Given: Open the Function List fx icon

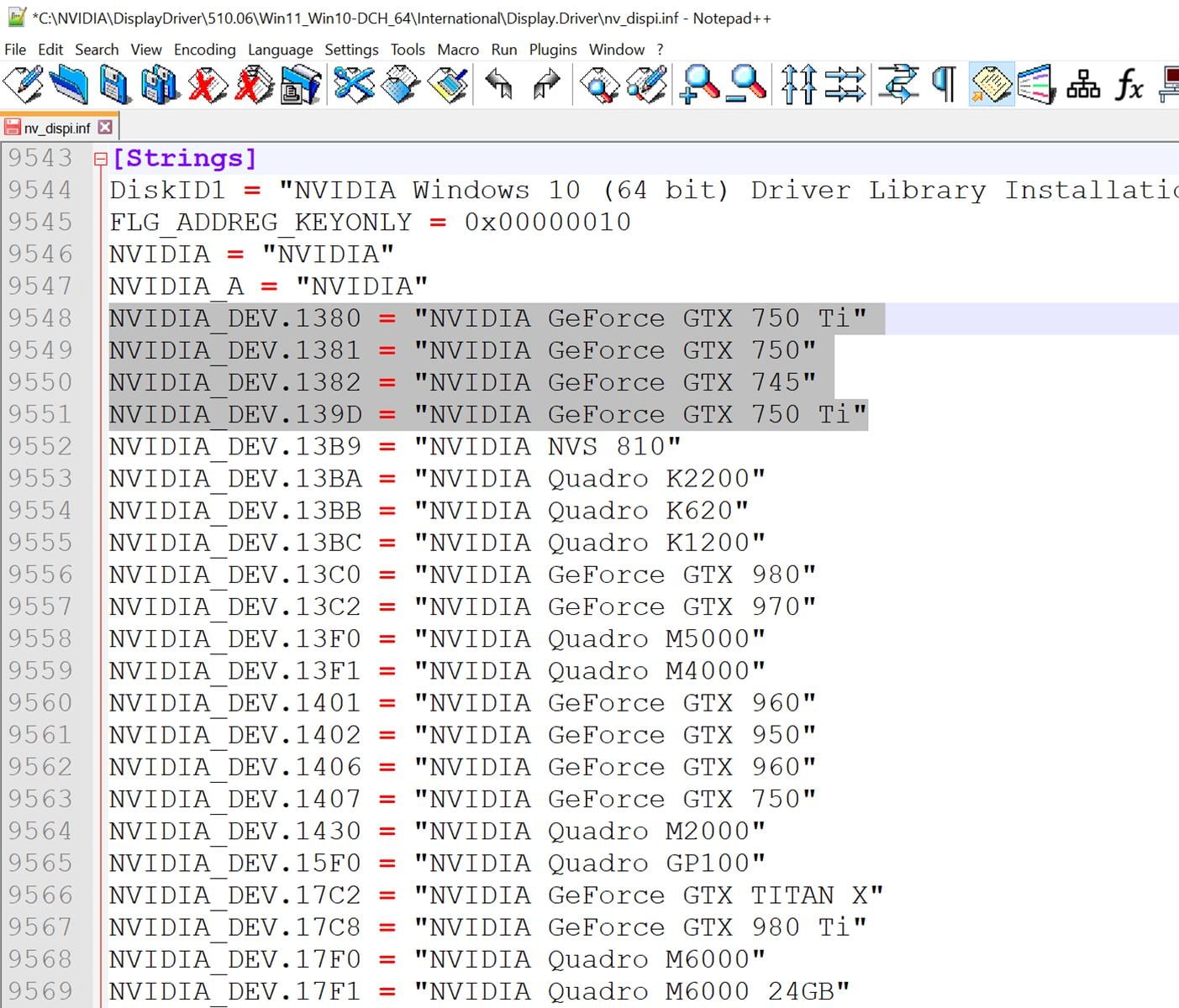Looking at the screenshot, I should 1129,85.
